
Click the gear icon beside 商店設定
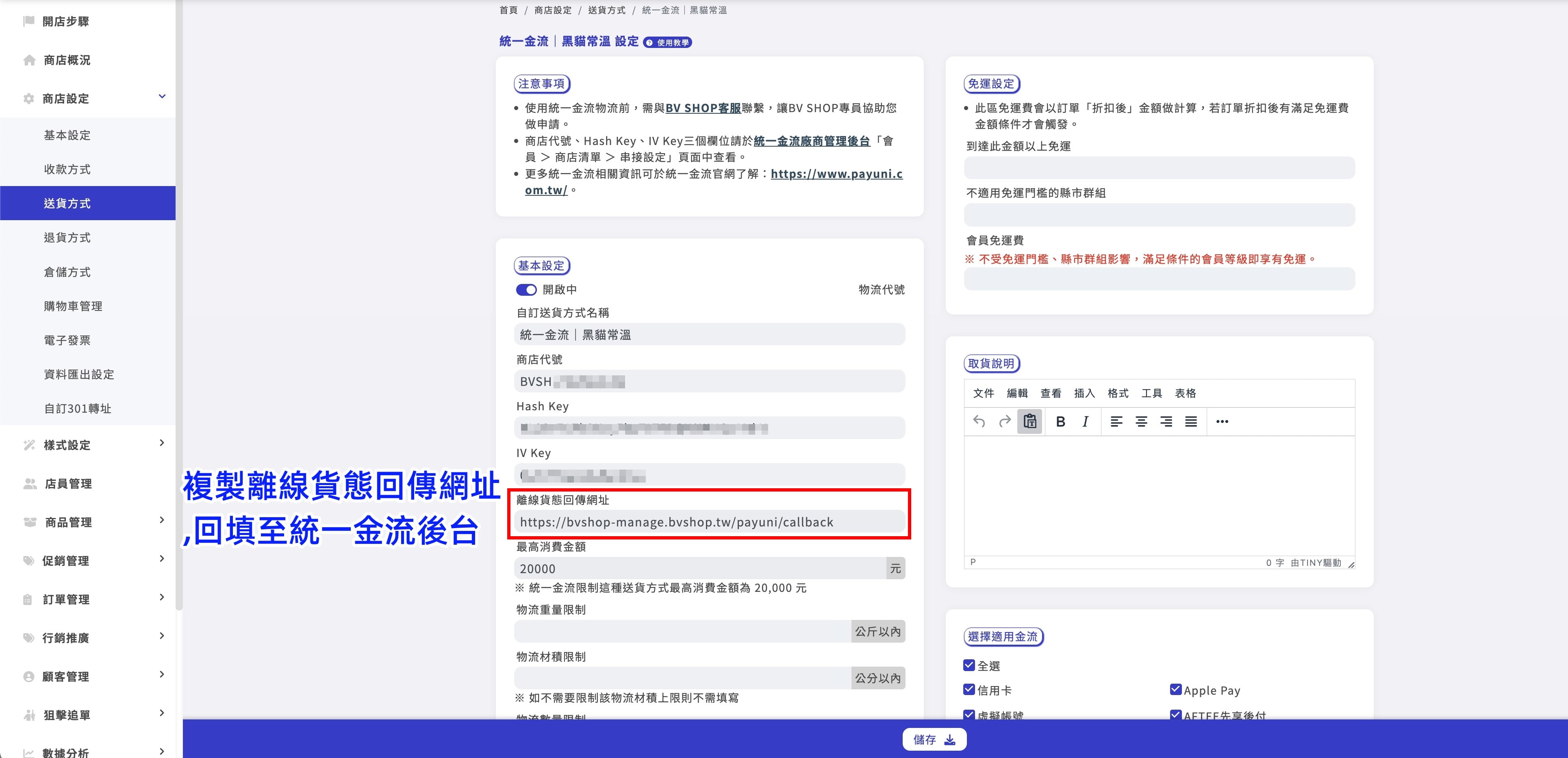click(x=28, y=99)
